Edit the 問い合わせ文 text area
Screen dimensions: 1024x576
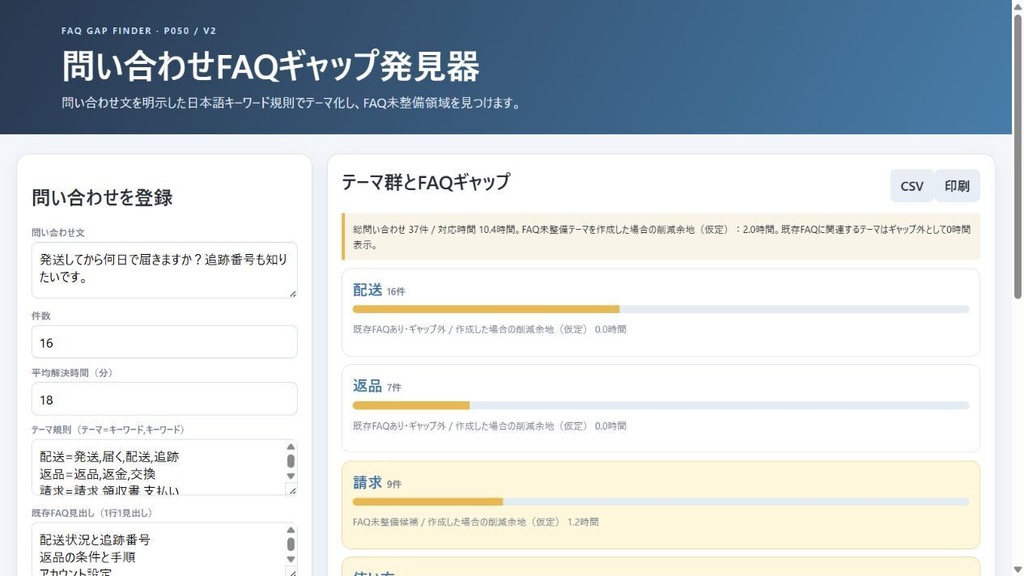(165, 270)
